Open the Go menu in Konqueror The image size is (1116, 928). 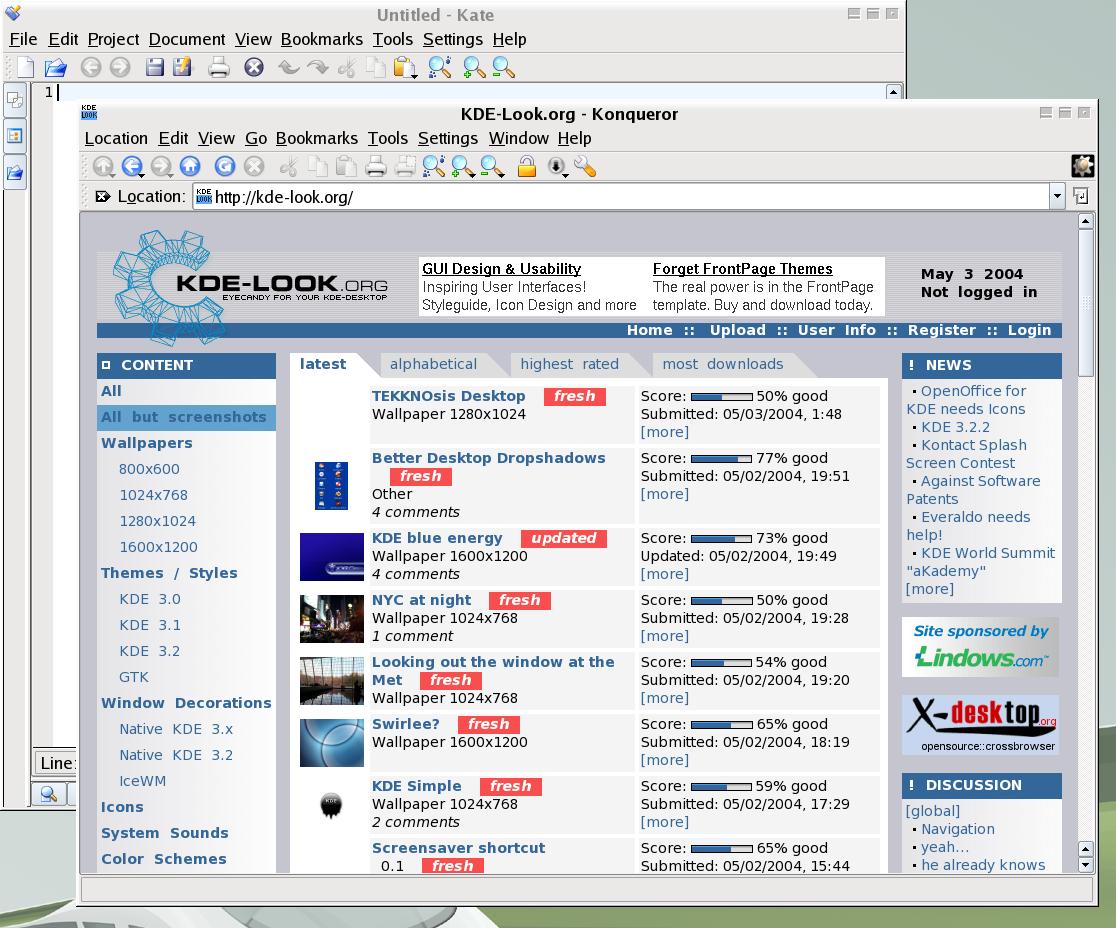[x=256, y=138]
